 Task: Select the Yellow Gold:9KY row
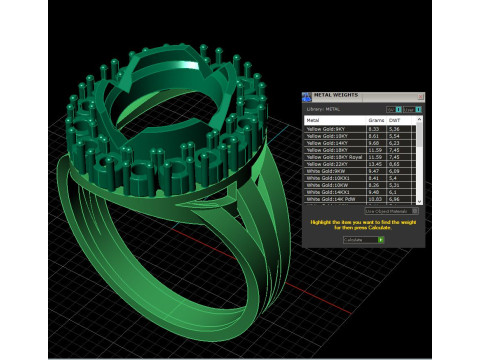click(360, 129)
